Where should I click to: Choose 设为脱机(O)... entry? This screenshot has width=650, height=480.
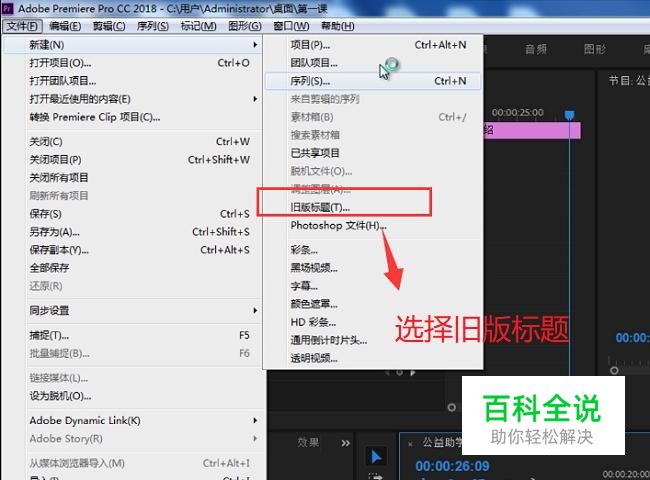pos(133,396)
